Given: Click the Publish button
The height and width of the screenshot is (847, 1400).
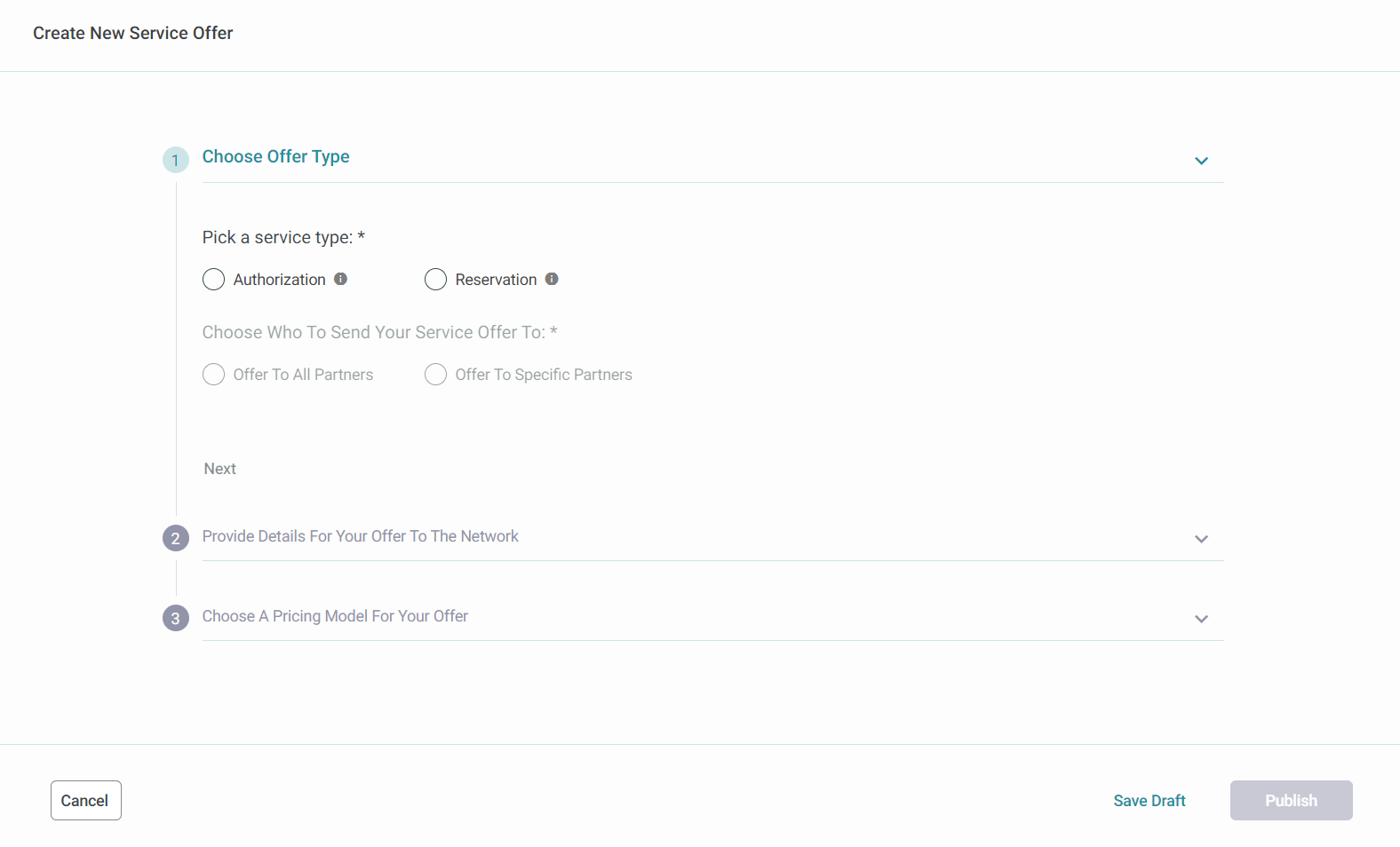Looking at the screenshot, I should tap(1291, 801).
